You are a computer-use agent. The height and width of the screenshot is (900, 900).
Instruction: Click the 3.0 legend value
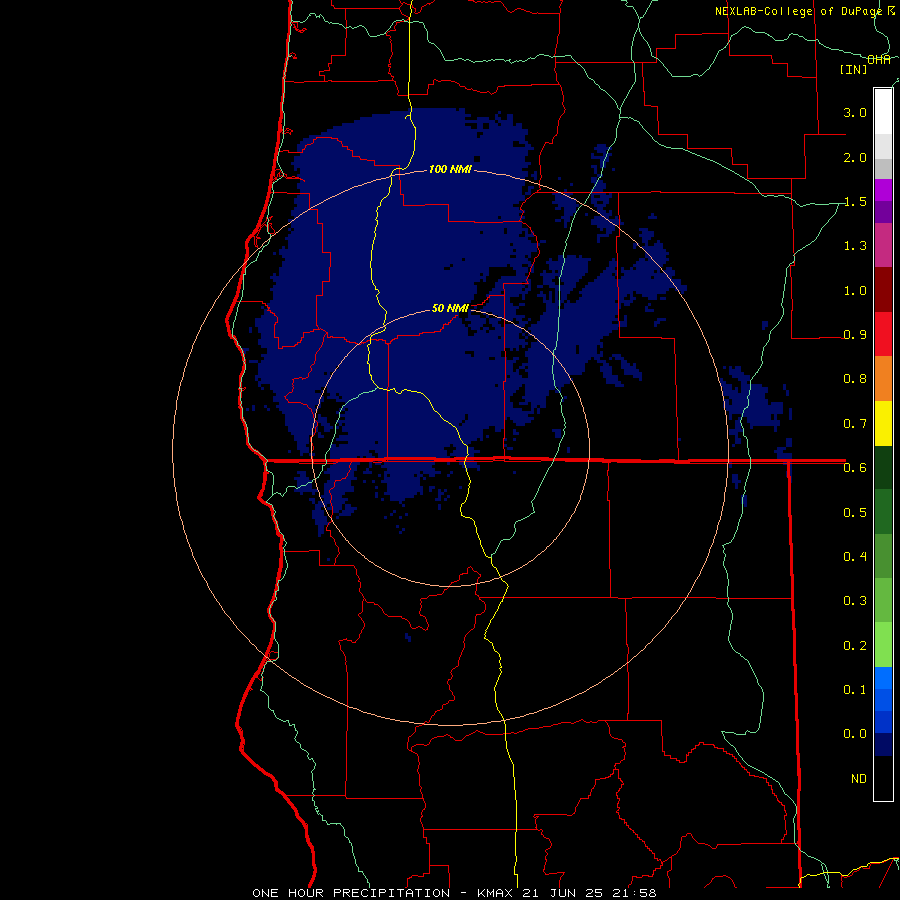coord(855,112)
